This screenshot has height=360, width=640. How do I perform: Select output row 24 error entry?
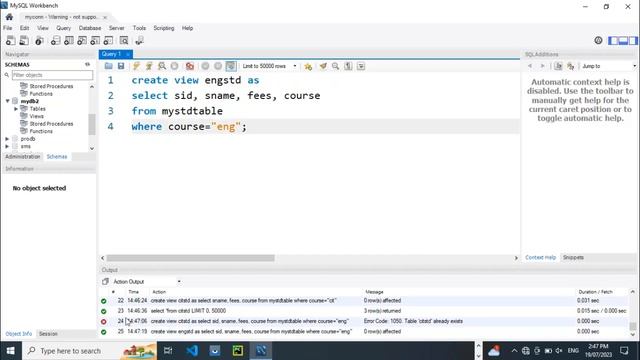point(365,321)
